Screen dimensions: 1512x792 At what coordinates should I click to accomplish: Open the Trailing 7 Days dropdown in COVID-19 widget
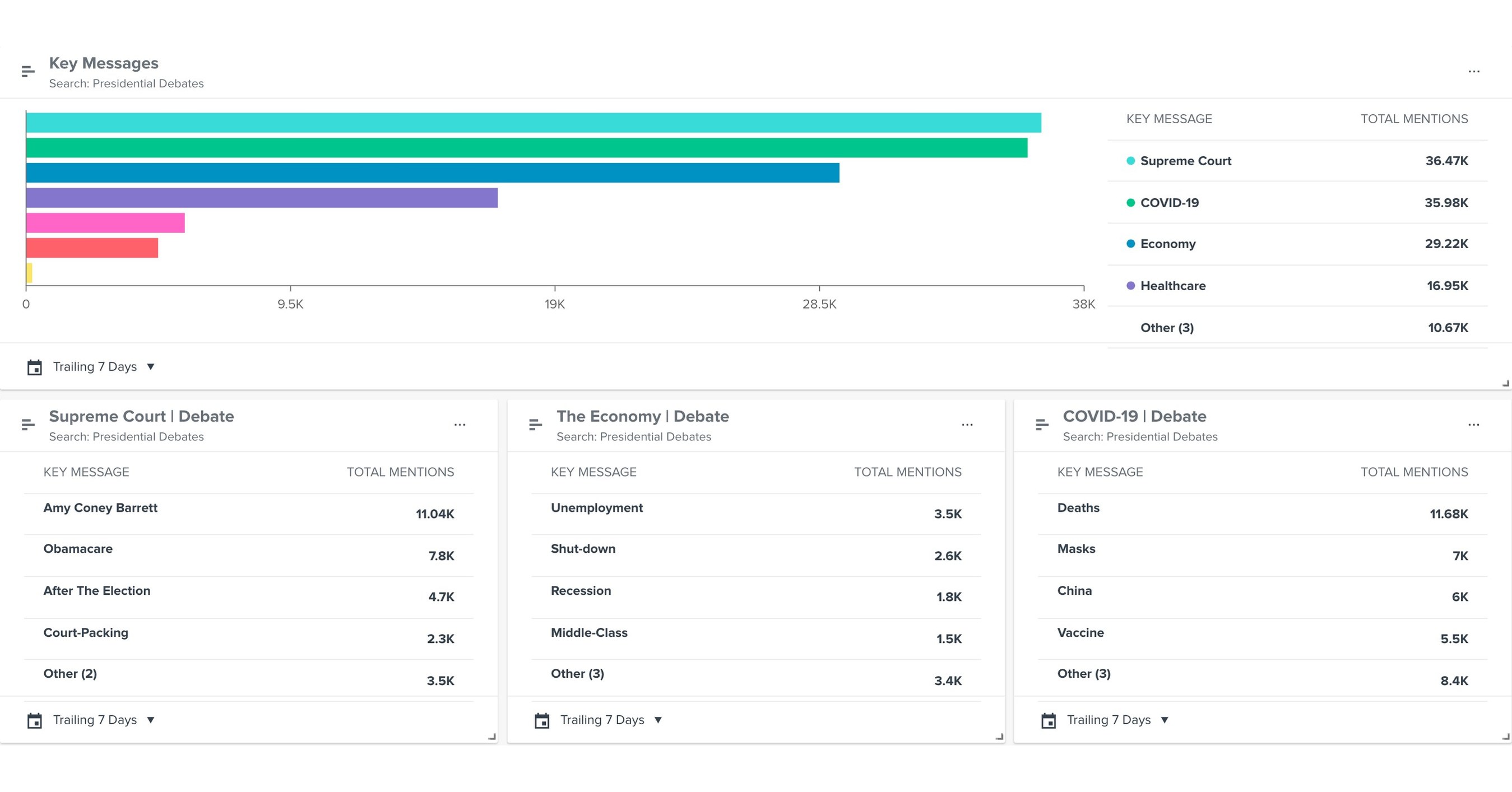[1117, 720]
